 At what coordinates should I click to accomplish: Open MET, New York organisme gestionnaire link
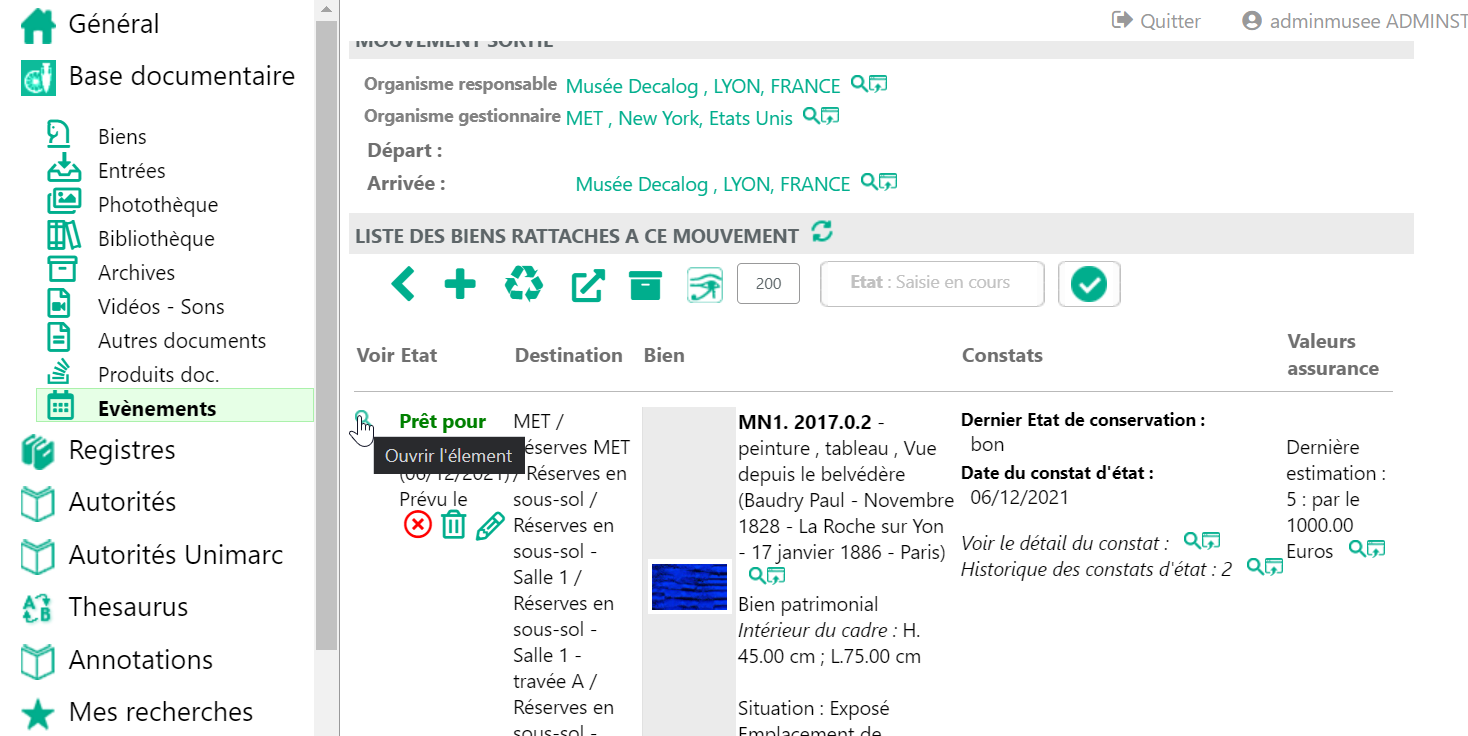point(679,118)
